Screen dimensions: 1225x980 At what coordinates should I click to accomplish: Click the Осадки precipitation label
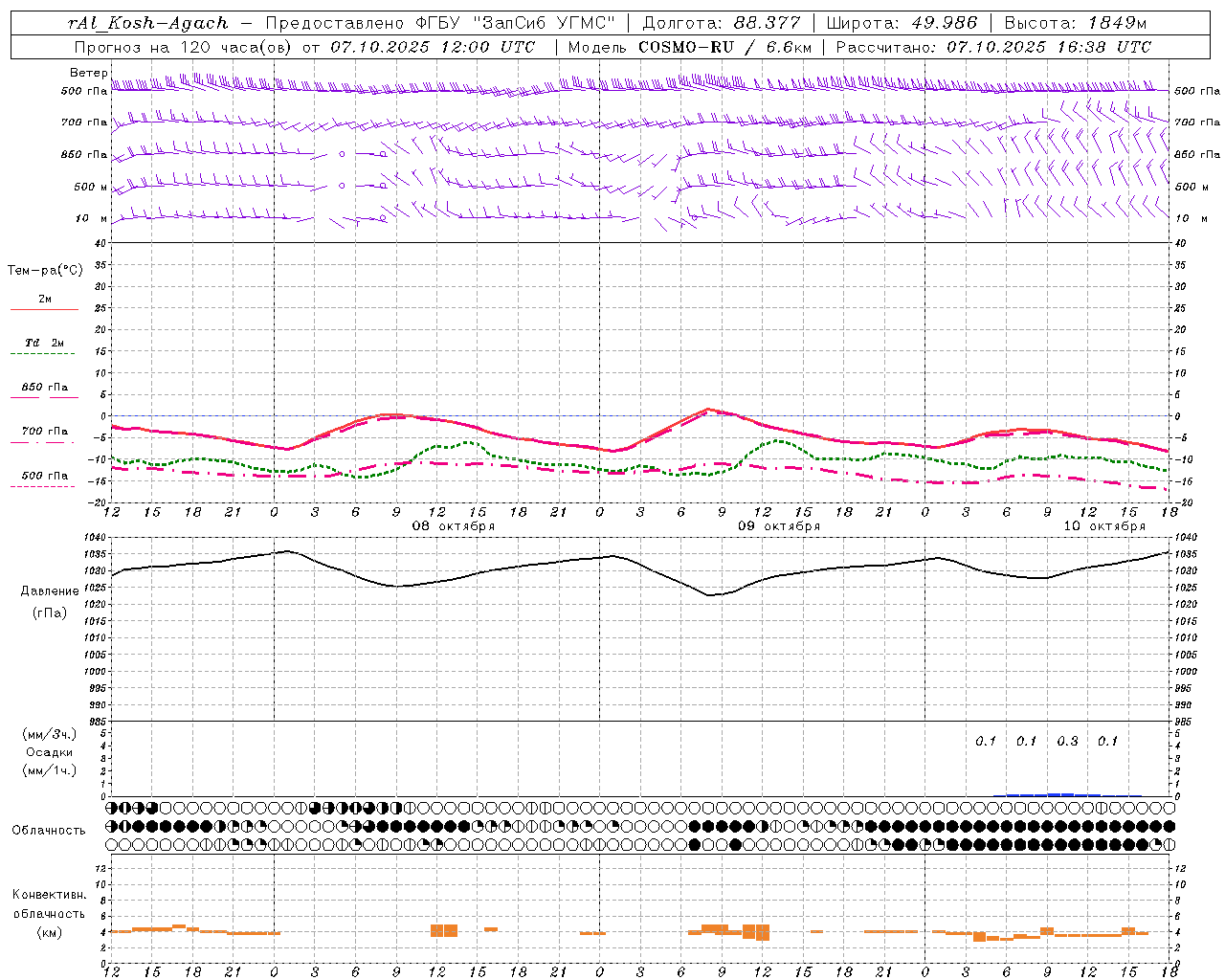[x=49, y=752]
